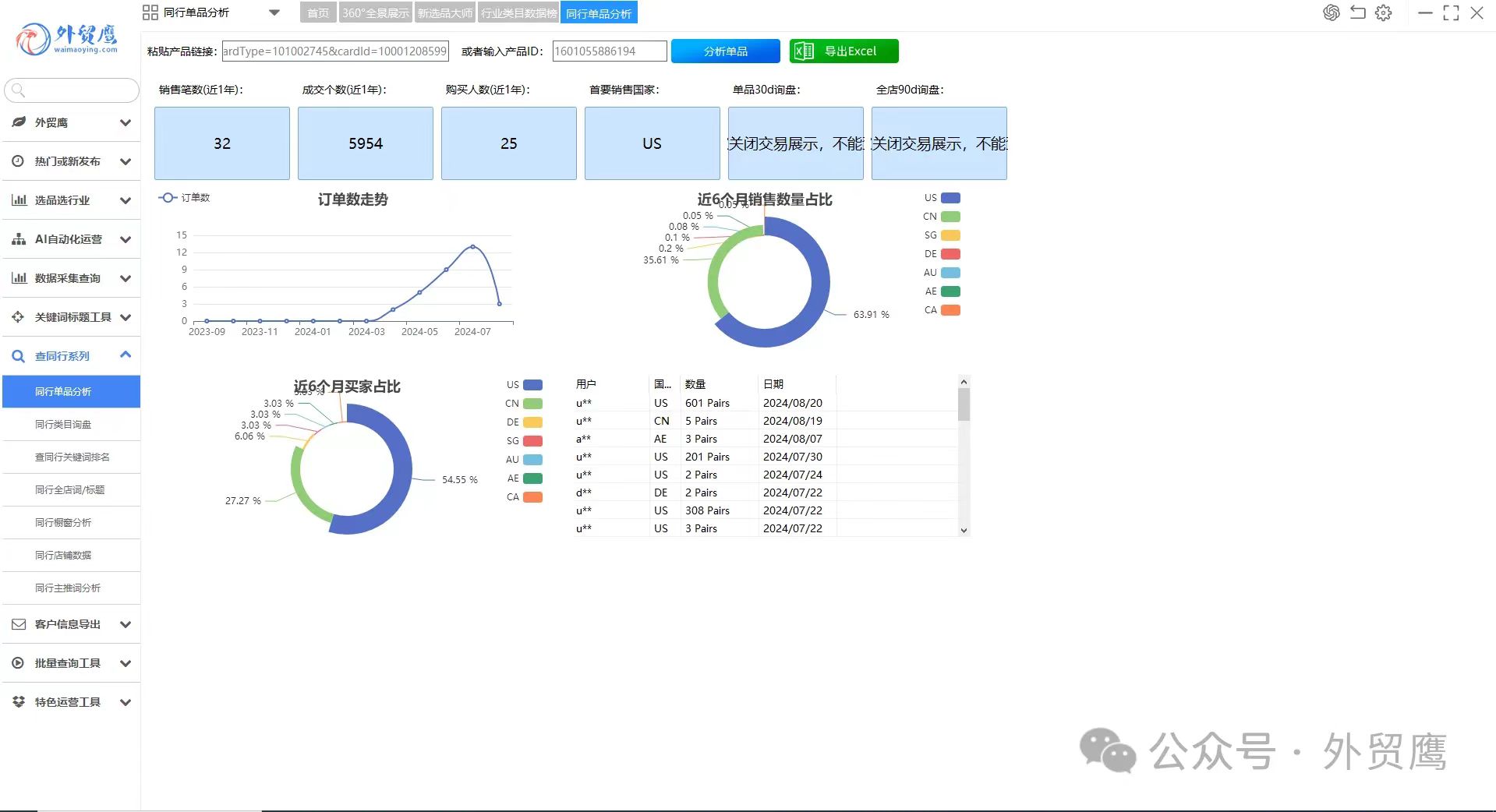Click the 外贸鹰 leaf icon in sidebar

point(19,122)
